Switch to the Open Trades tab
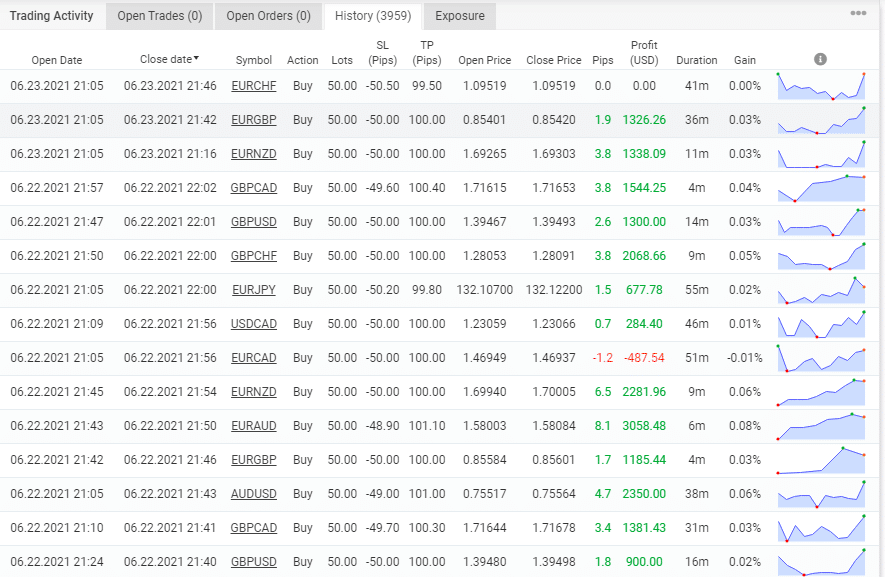The width and height of the screenshot is (885, 577). tap(158, 16)
